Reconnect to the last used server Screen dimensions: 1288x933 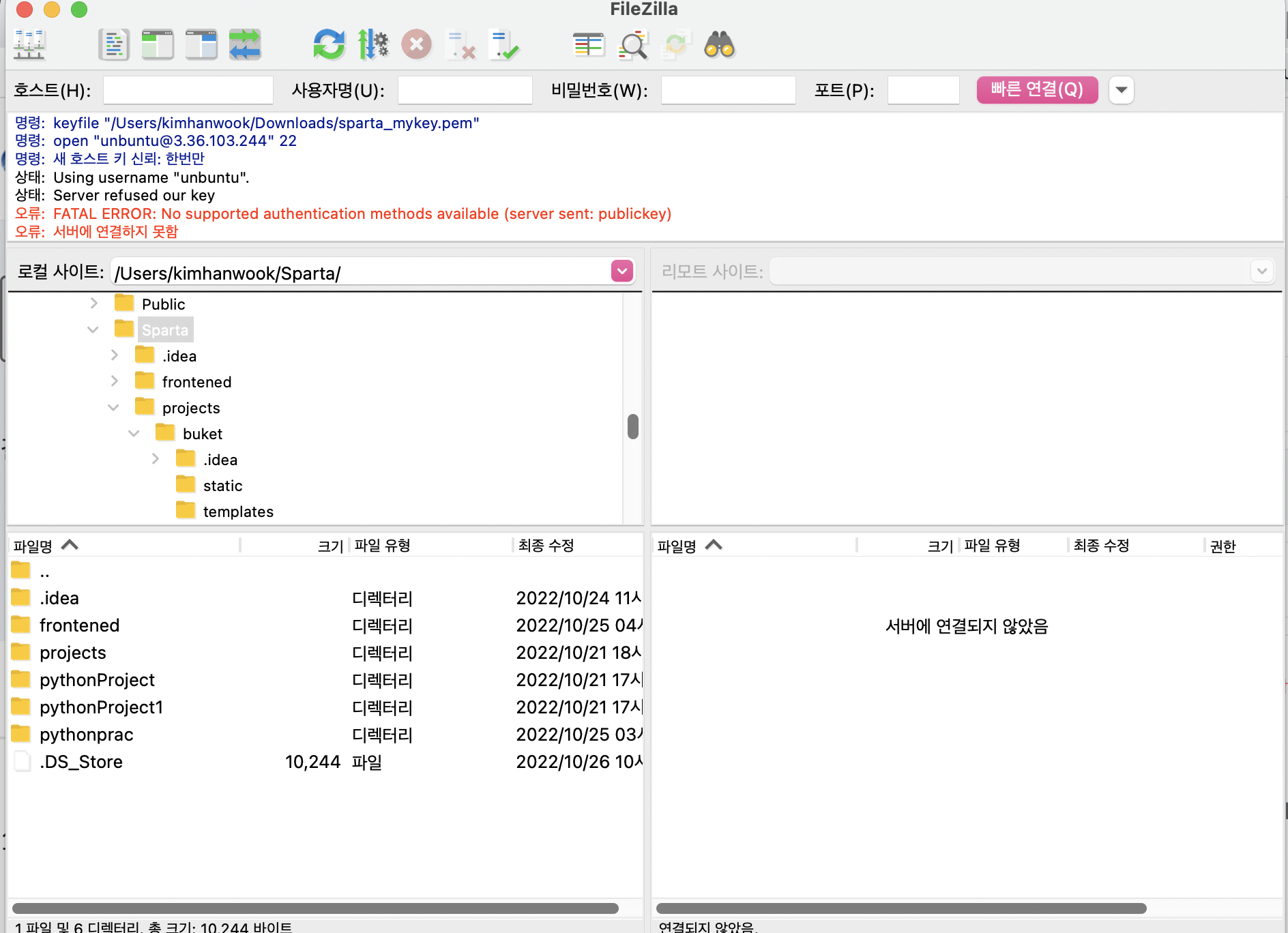[x=504, y=45]
